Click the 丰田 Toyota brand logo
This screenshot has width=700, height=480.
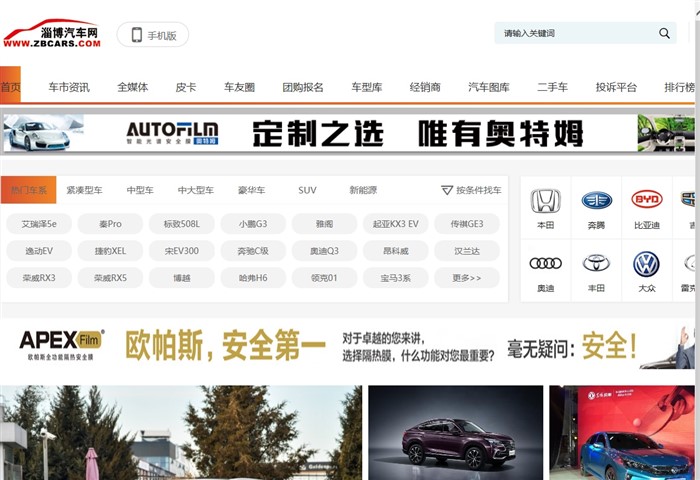(x=596, y=263)
